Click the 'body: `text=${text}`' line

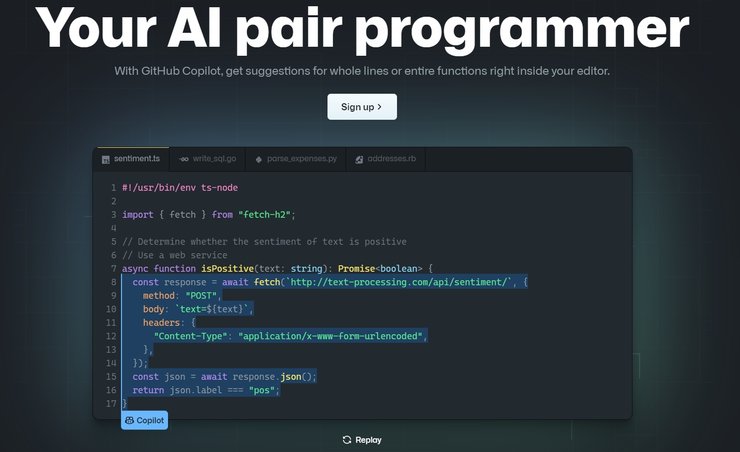(198, 309)
